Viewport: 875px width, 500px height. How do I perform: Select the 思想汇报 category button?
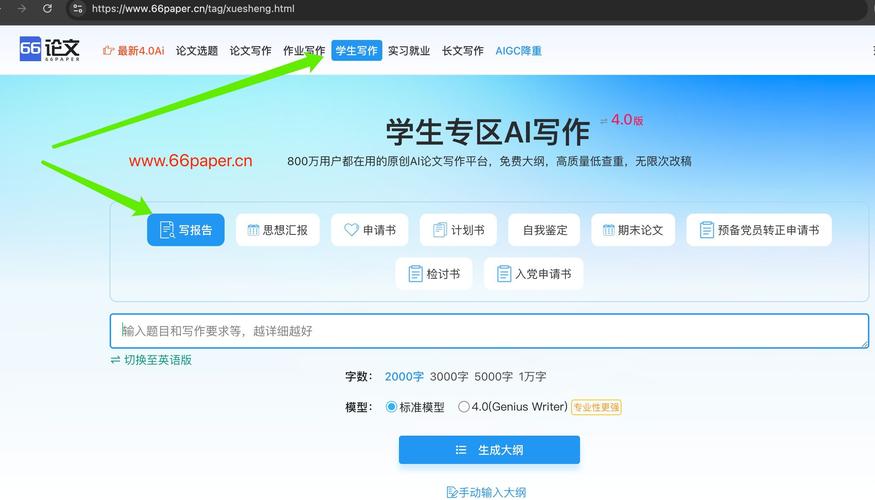[x=278, y=230]
